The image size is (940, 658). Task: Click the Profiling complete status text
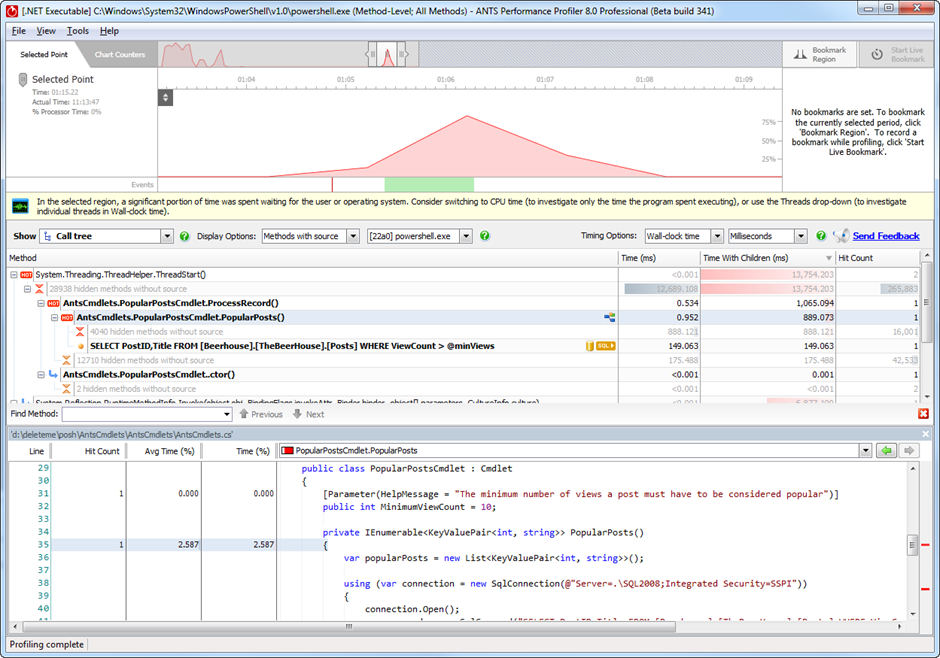pyautogui.click(x=47, y=644)
